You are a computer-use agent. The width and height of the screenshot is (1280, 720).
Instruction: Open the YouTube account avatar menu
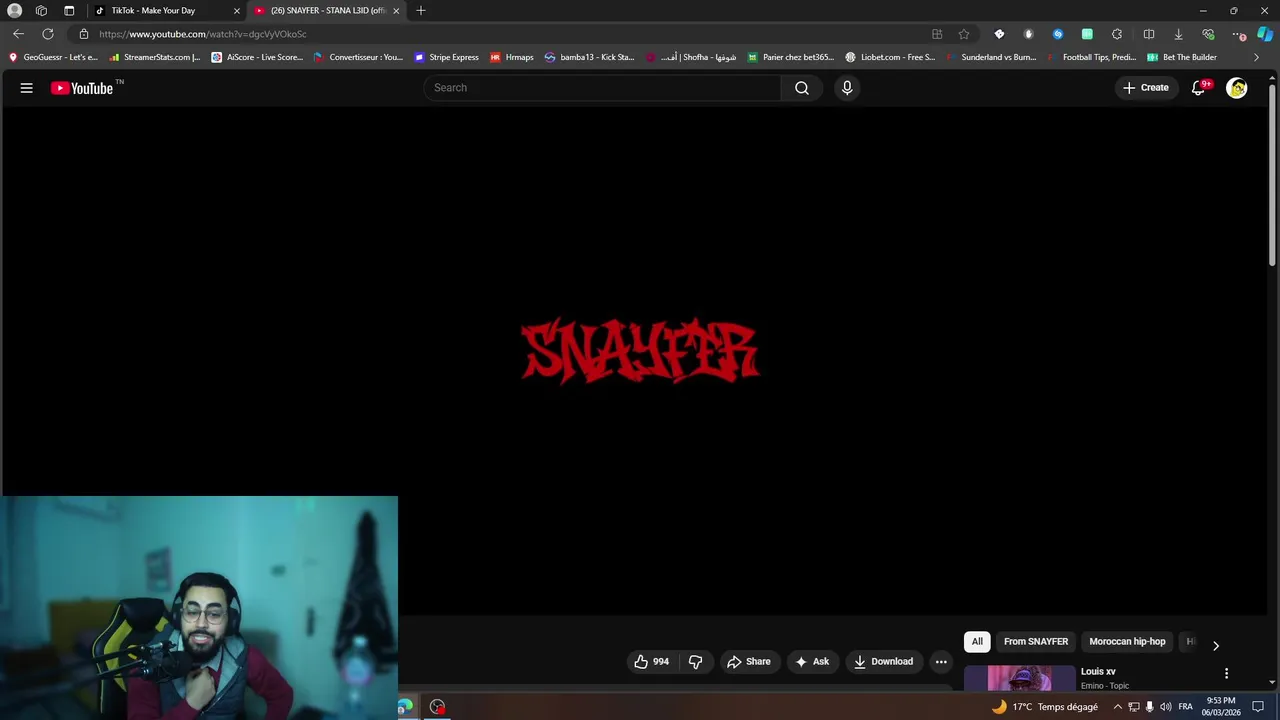tap(1237, 88)
